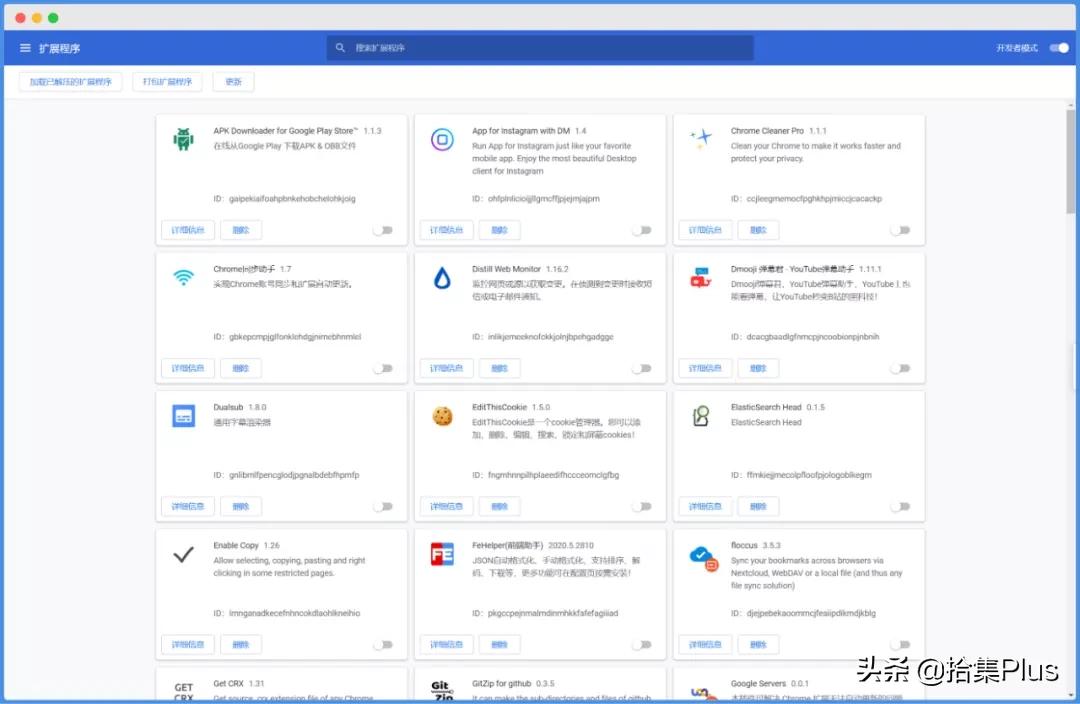Click the Chrome同步助手 wifi icon
1080x704 pixels.
(183, 277)
